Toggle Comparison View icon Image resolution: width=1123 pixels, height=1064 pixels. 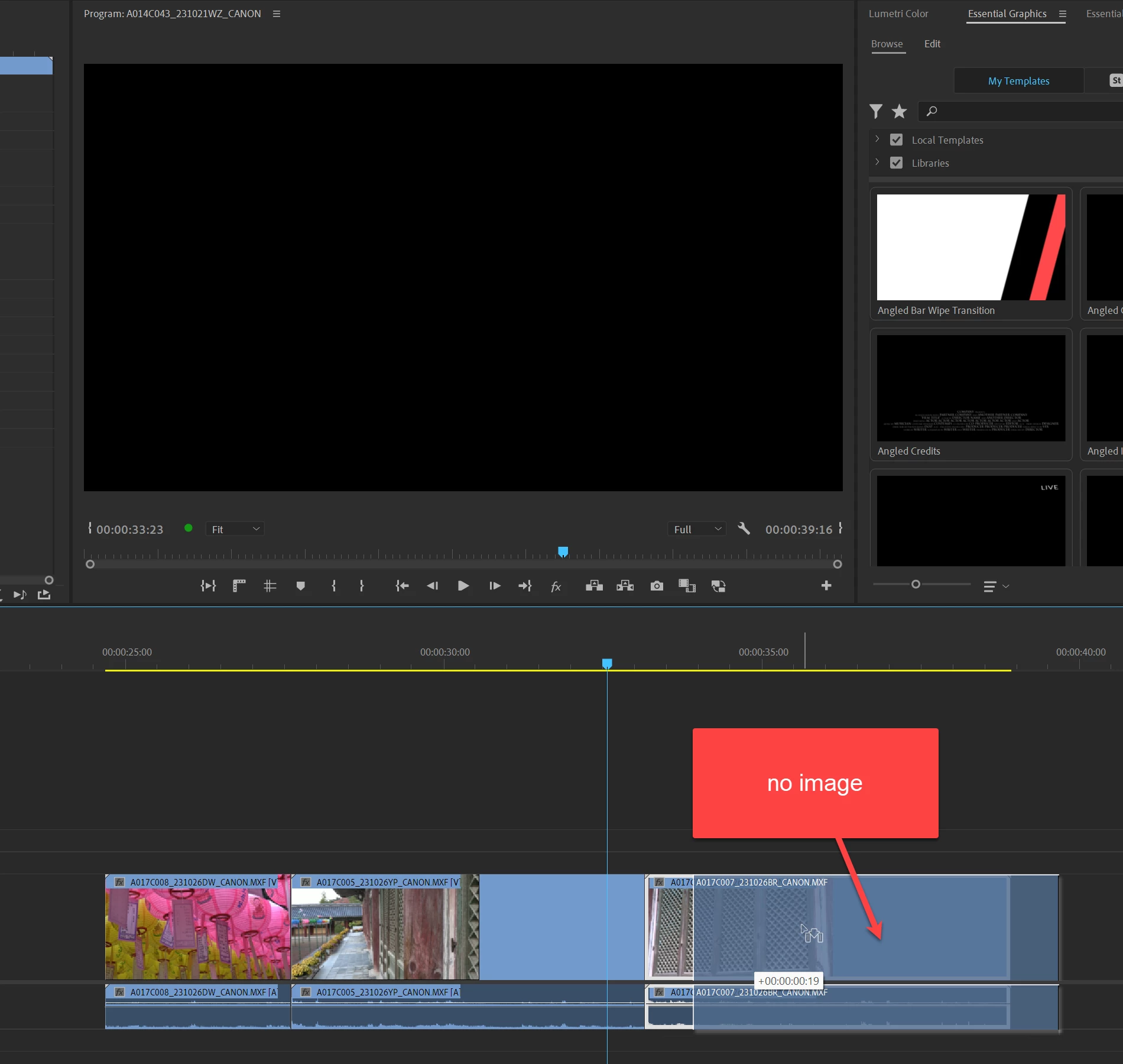(x=687, y=586)
